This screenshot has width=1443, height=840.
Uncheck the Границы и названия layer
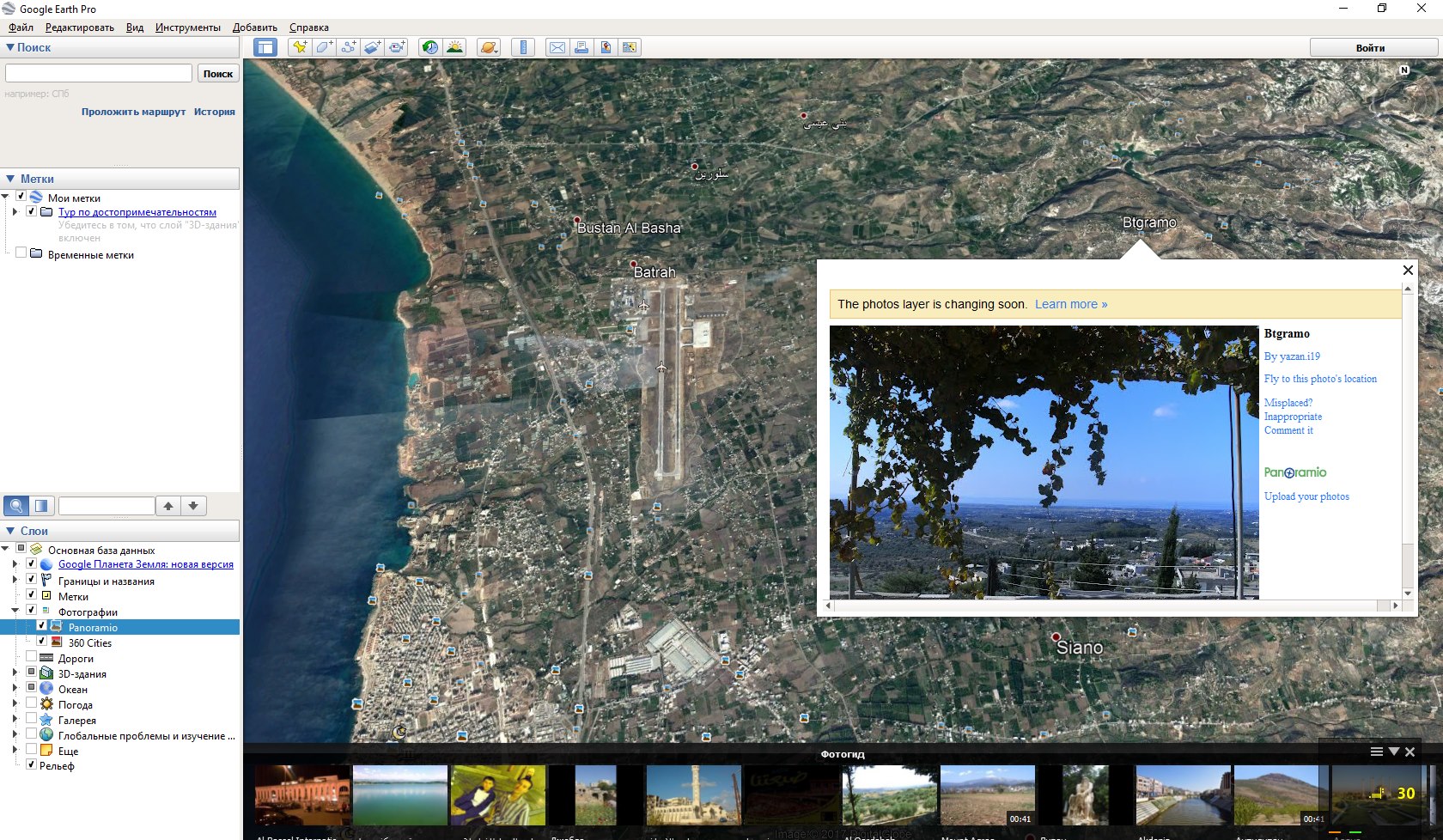pos(32,580)
